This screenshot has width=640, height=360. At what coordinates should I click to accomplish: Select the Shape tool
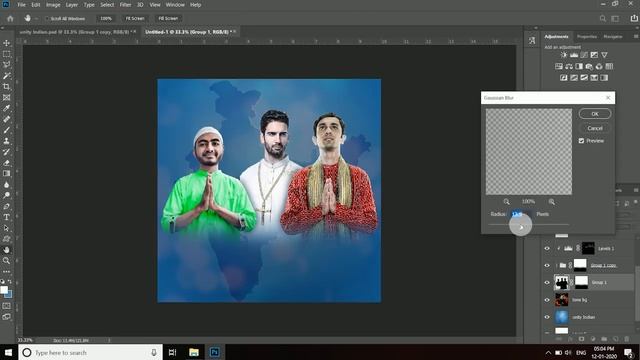pos(7,239)
